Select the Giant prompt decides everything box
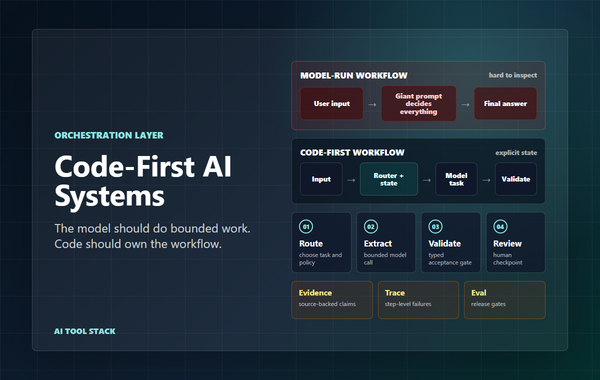The image size is (600, 380). 419,104
